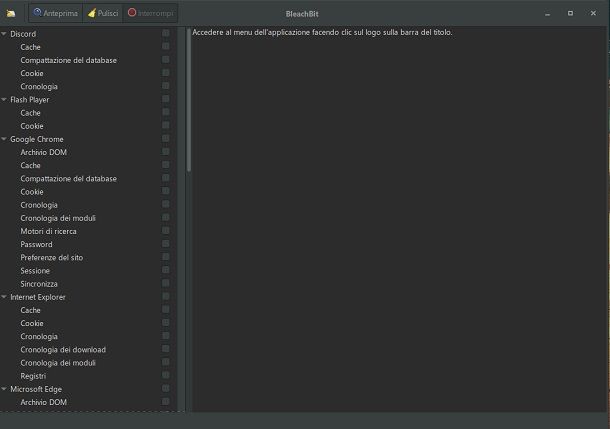The height and width of the screenshot is (429, 610).
Task: Tick the Registri row checkbox
Action: click(x=166, y=375)
